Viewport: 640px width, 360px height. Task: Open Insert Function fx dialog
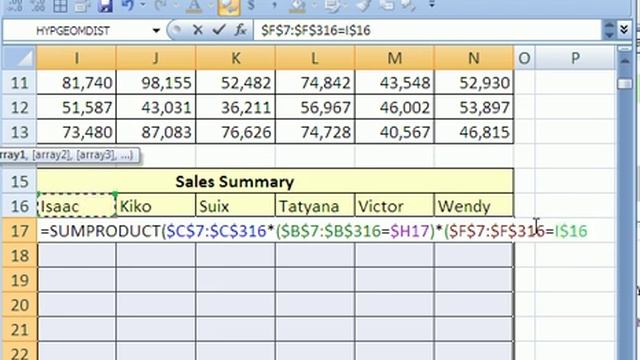[240, 30]
